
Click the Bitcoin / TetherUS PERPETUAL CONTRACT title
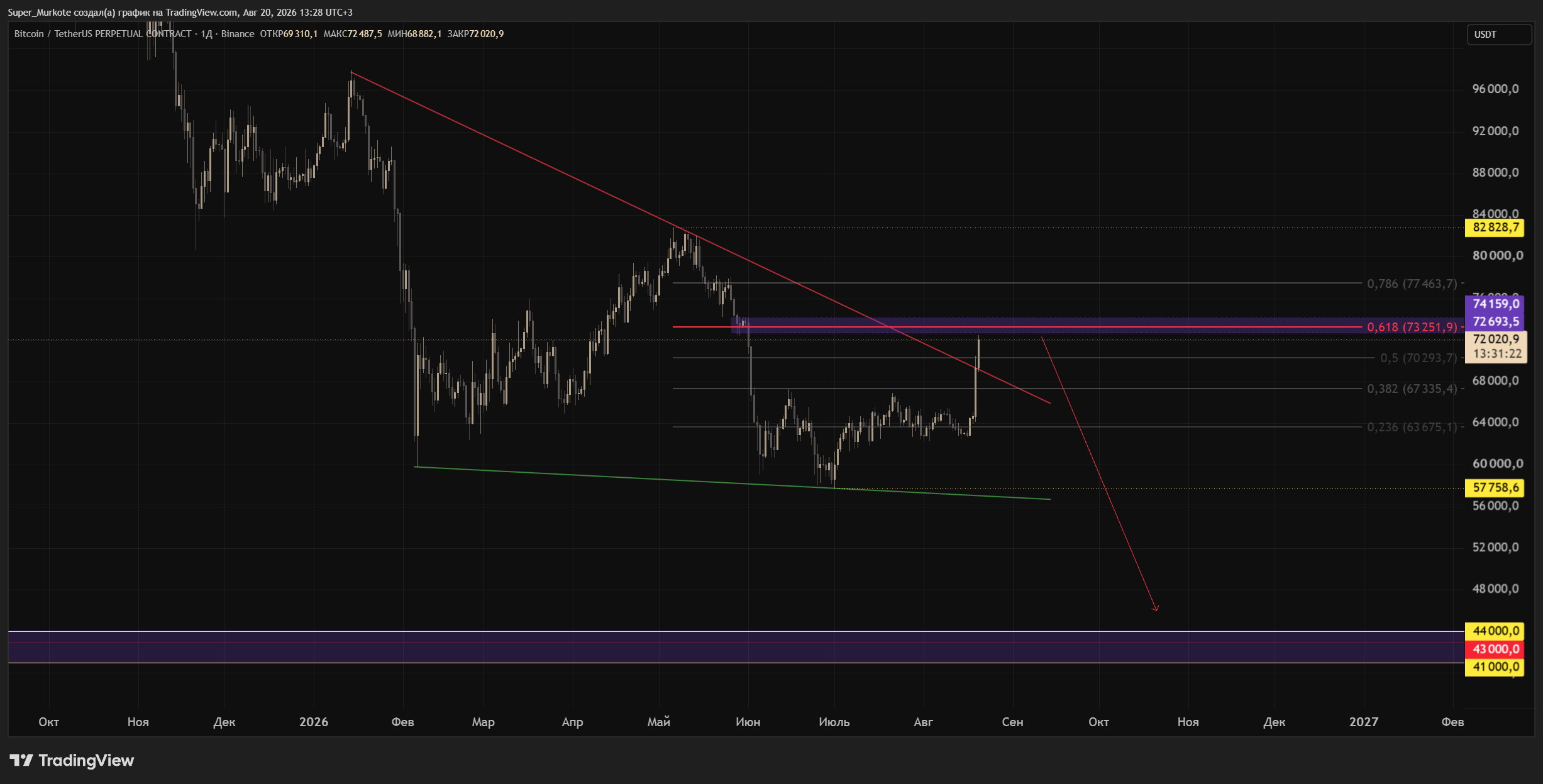point(102,34)
